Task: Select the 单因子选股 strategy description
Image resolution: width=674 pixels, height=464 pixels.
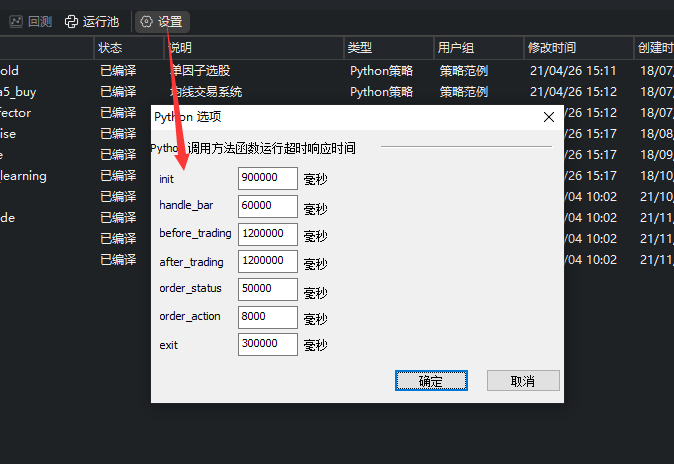Action: [200, 71]
